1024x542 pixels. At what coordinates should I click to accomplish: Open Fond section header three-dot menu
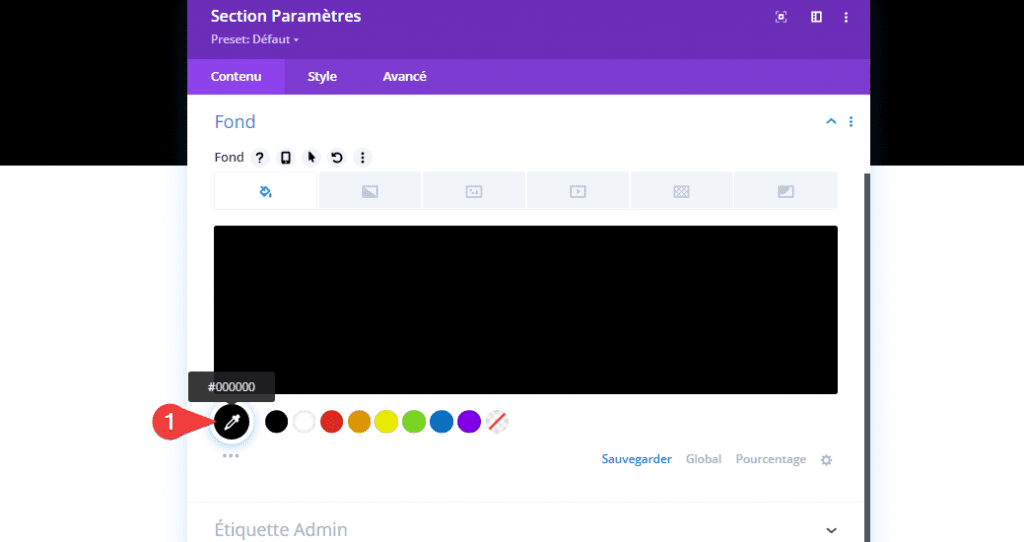coord(850,121)
